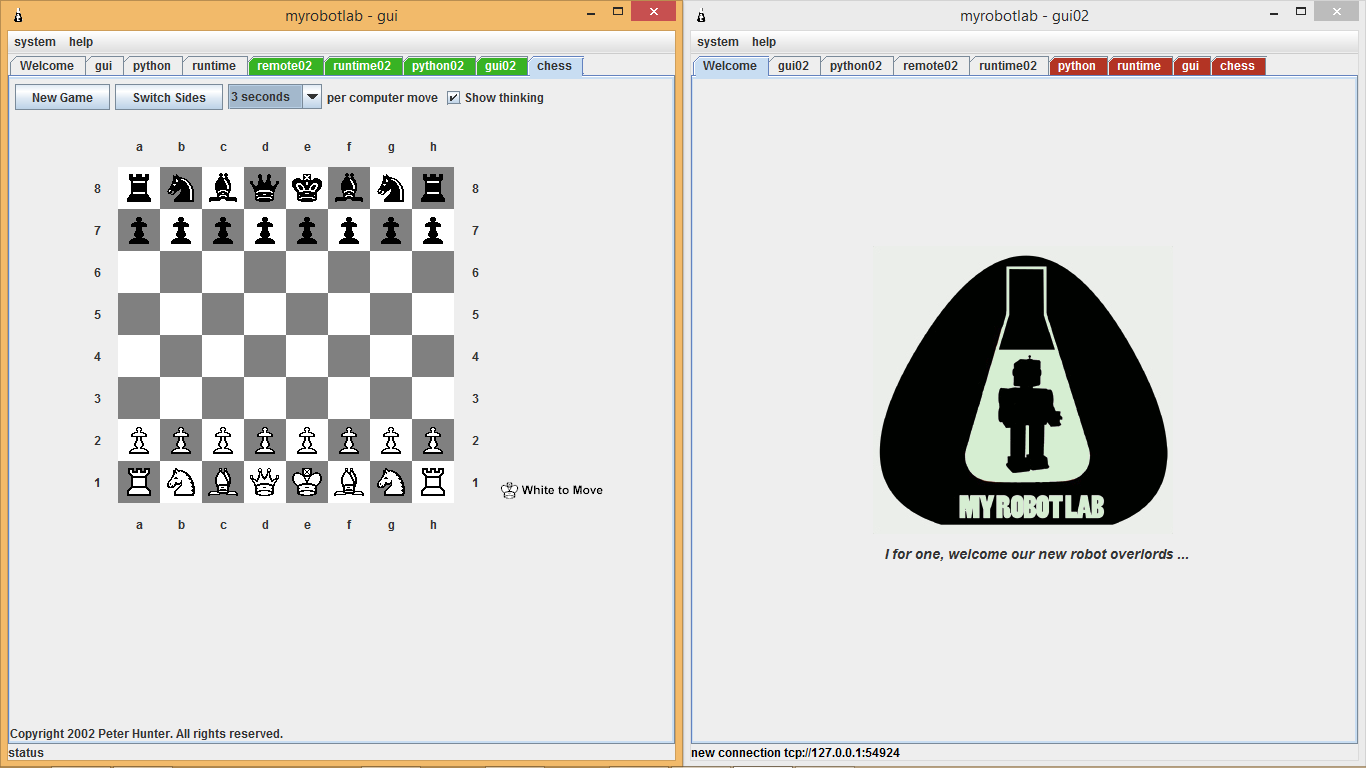Viewport: 1366px width, 768px height.
Task: Select the white knight on g1
Action: pos(391,482)
